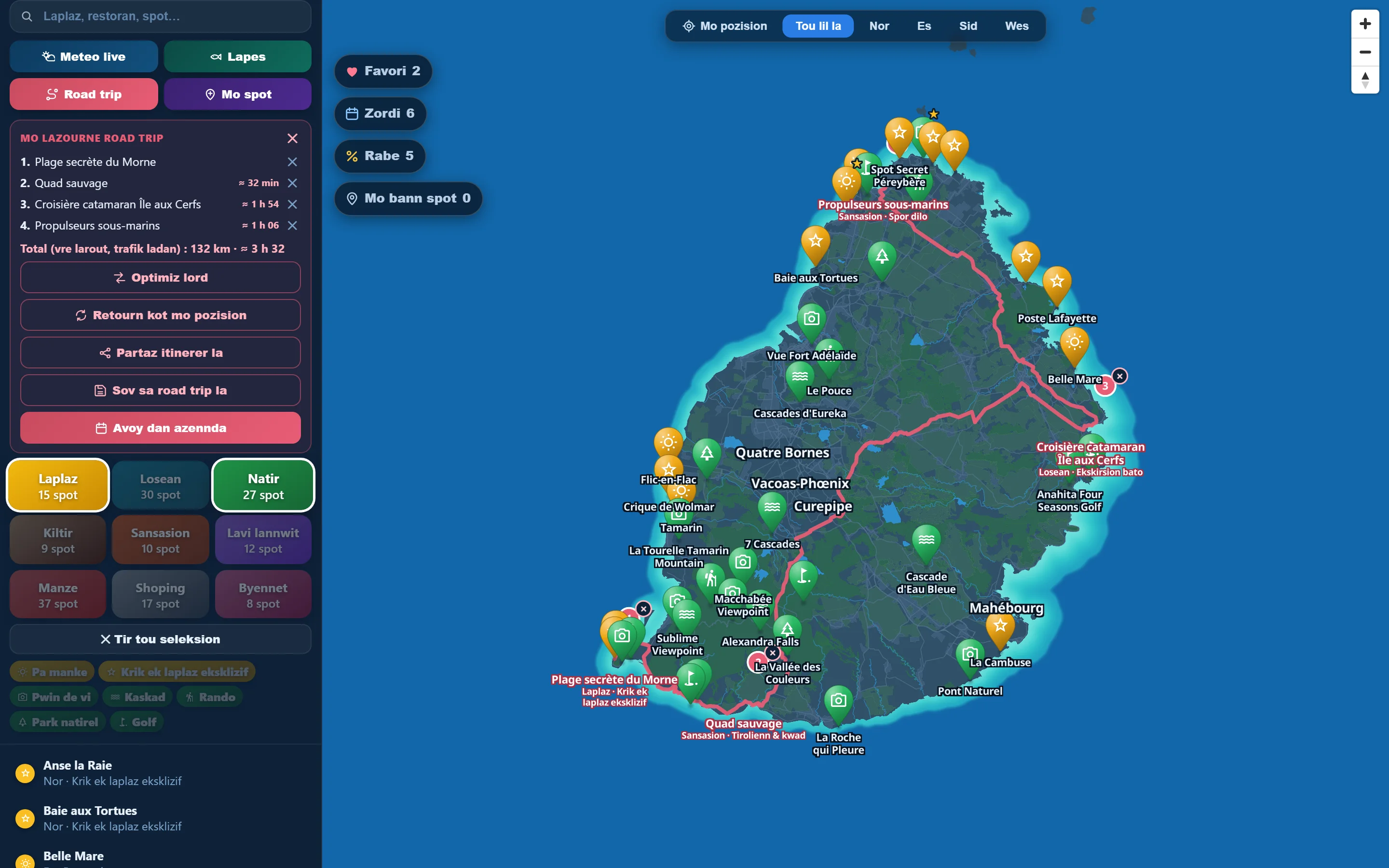Reset map bearing with compass icon
Screen dimensions: 1389x868
[x=1365, y=80]
